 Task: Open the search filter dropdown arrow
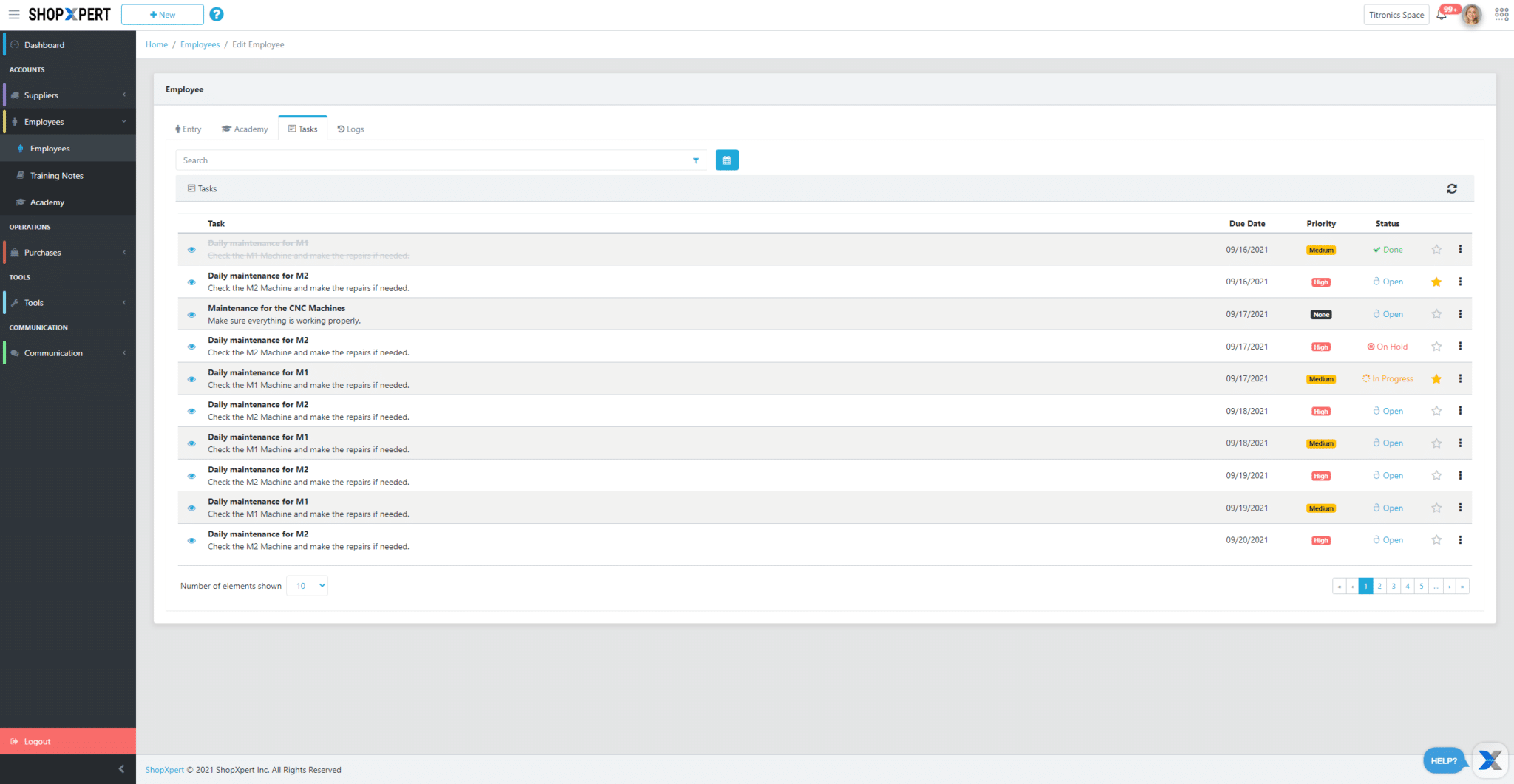tap(696, 160)
